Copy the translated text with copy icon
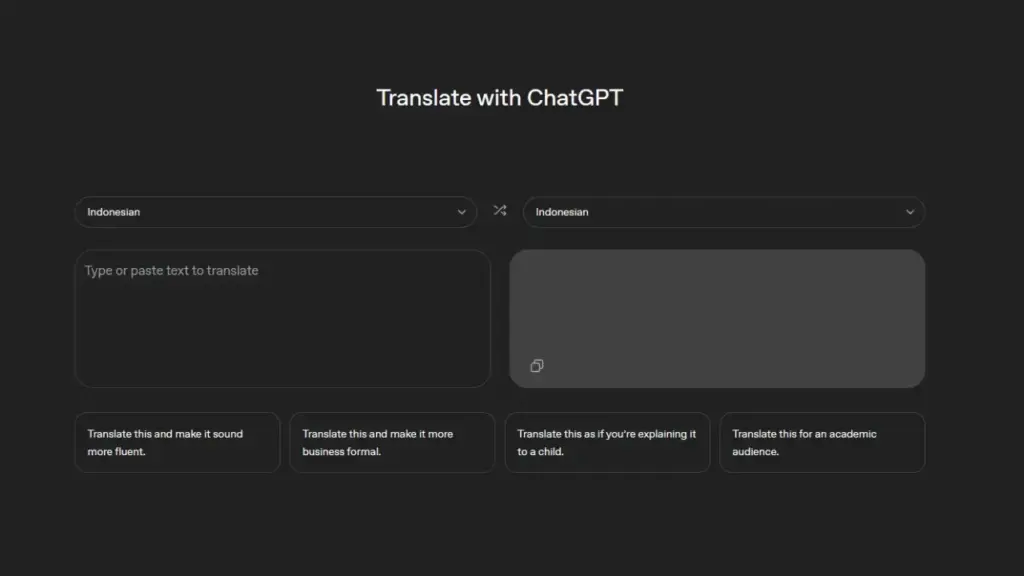Viewport: 1024px width, 576px height. 537,366
